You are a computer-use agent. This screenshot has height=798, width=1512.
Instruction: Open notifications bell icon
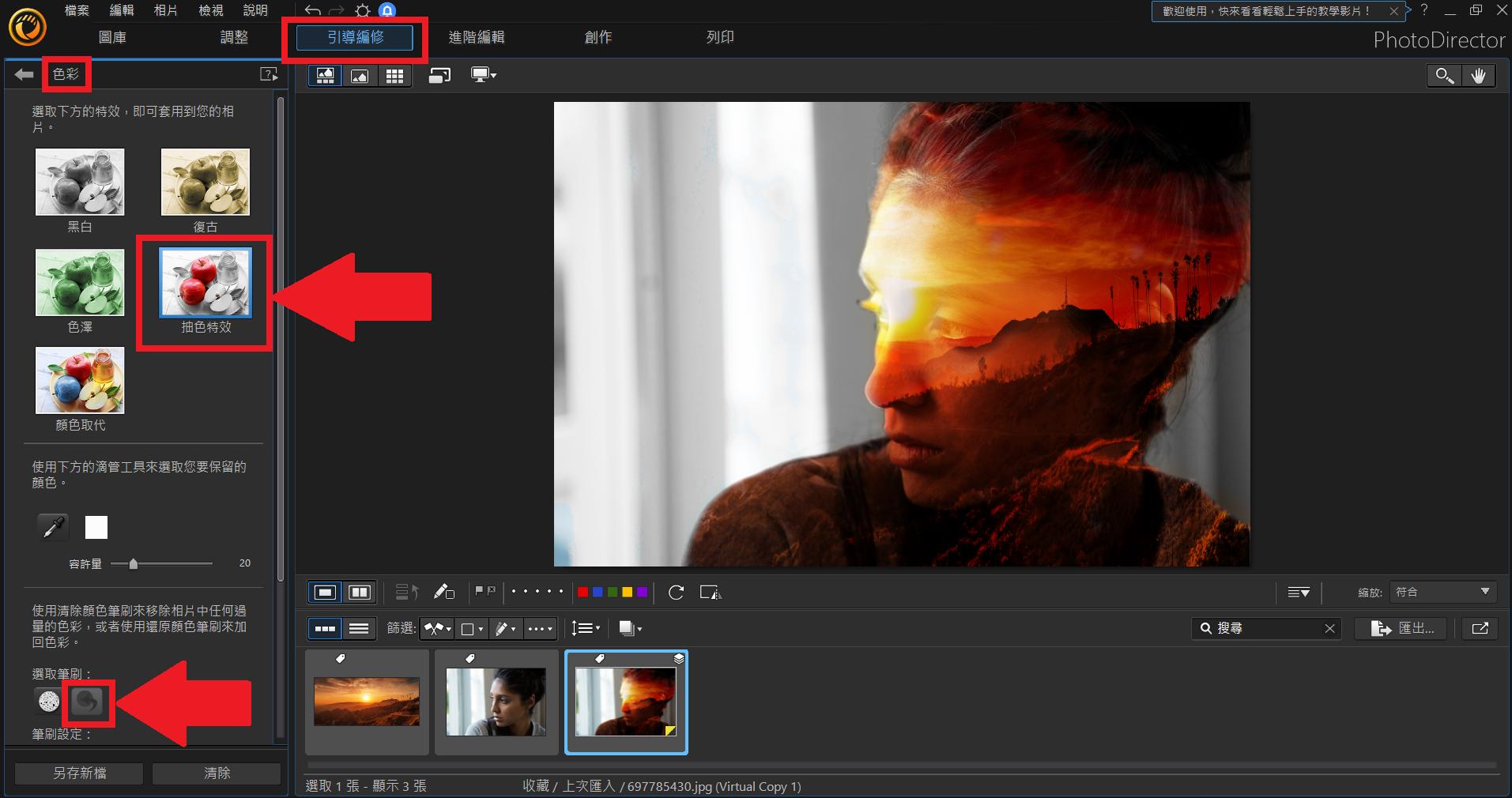click(387, 11)
